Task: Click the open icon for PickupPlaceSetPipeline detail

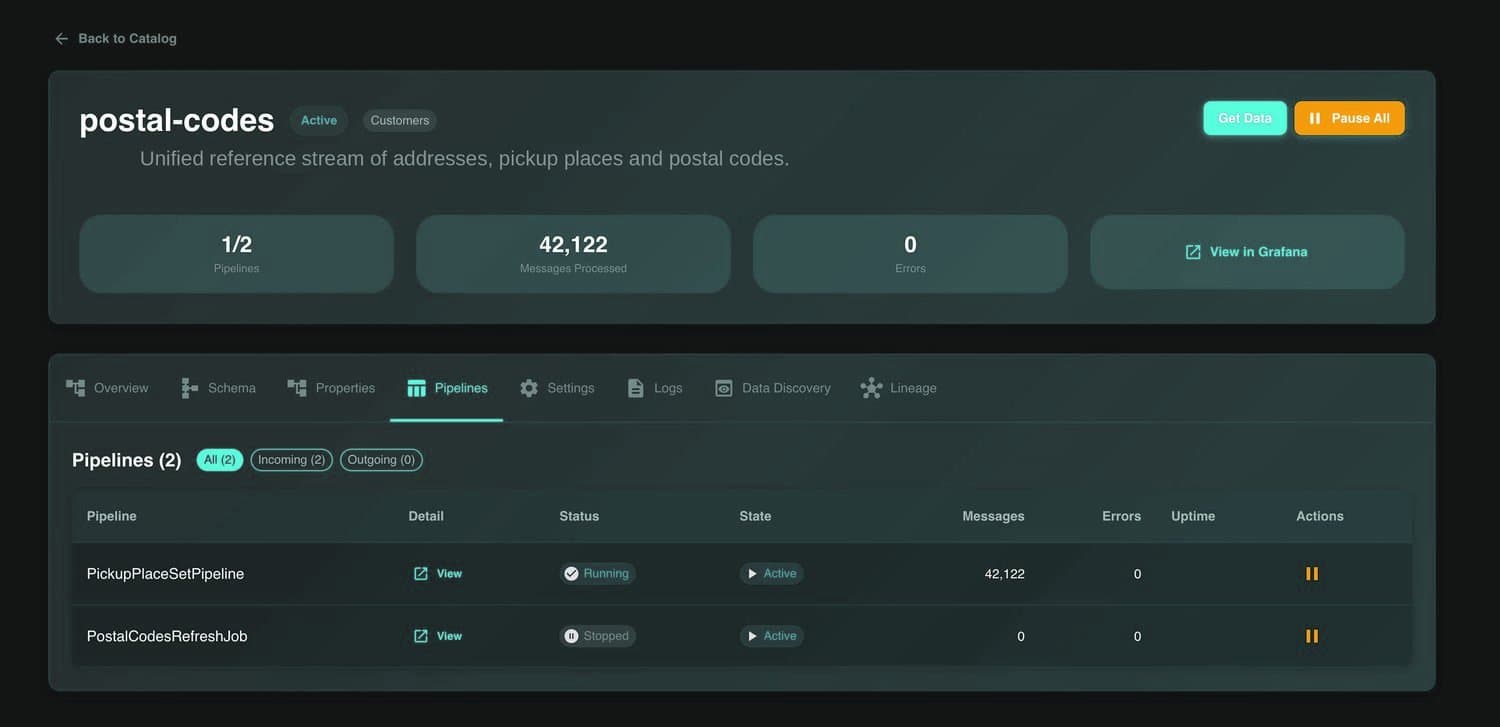Action: point(421,574)
